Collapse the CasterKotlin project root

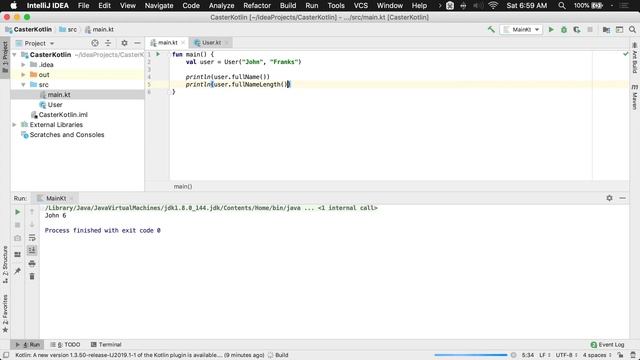14,55
